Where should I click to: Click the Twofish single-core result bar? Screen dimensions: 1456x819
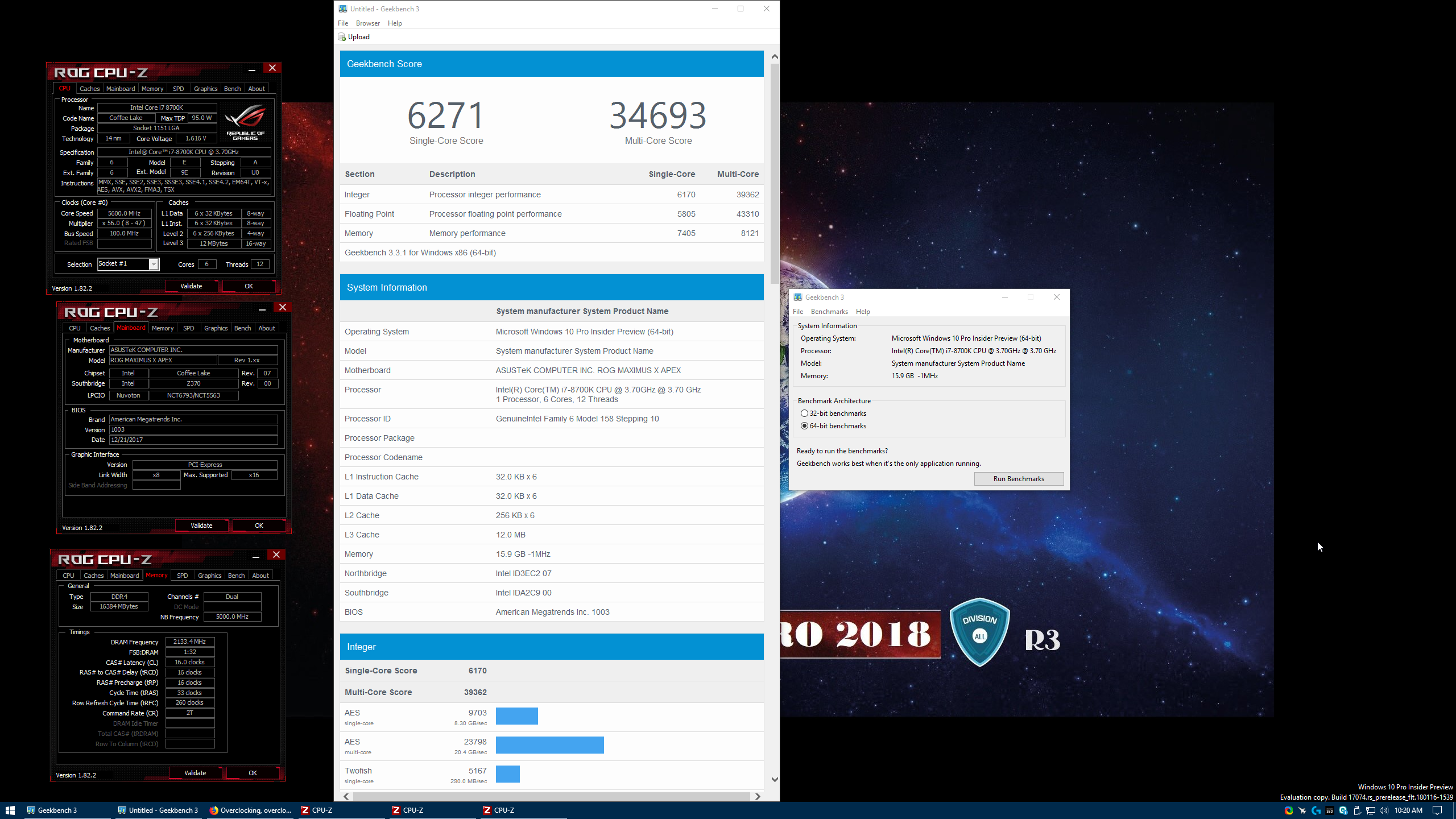[508, 774]
